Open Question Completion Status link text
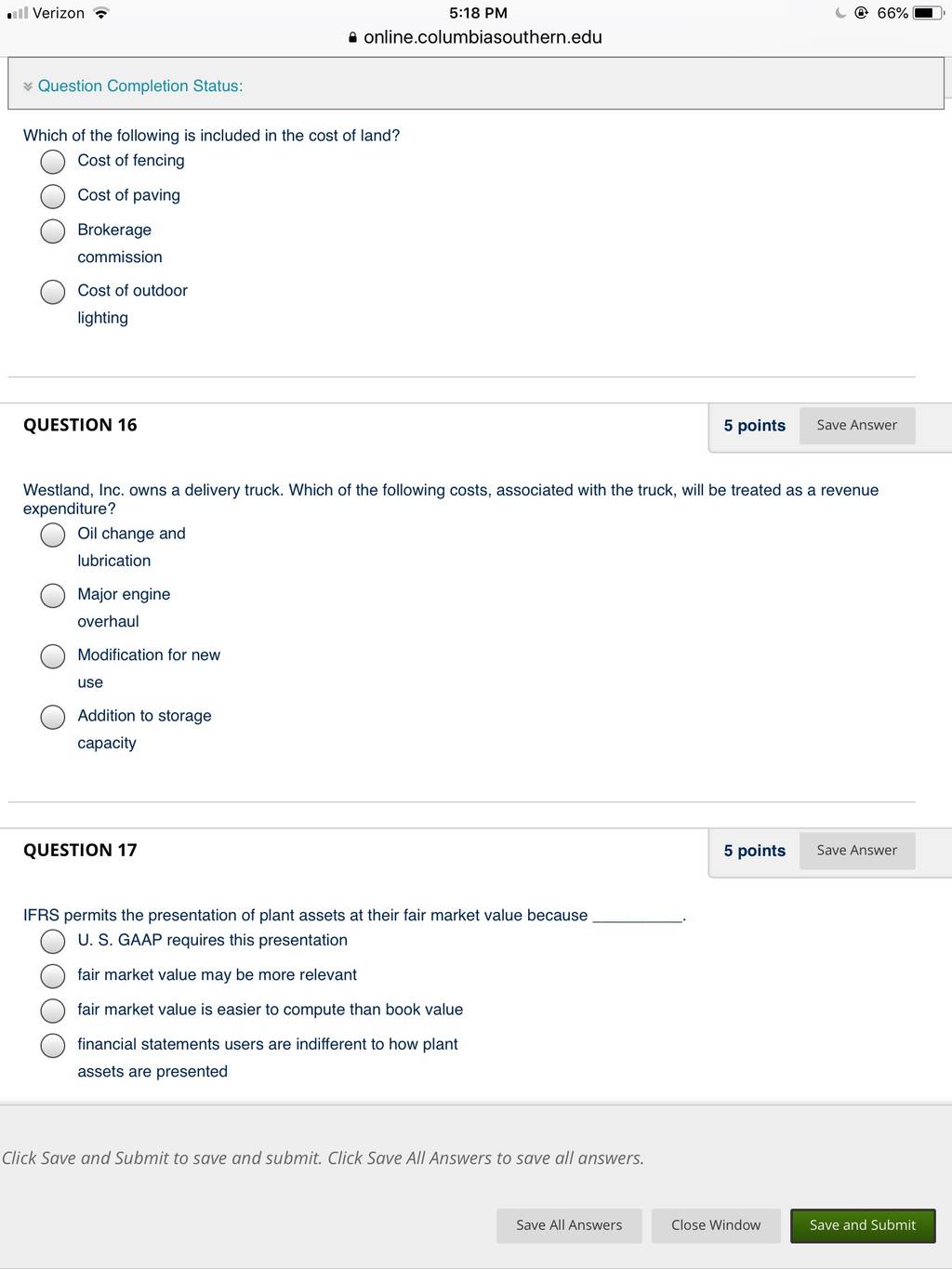 tap(140, 86)
